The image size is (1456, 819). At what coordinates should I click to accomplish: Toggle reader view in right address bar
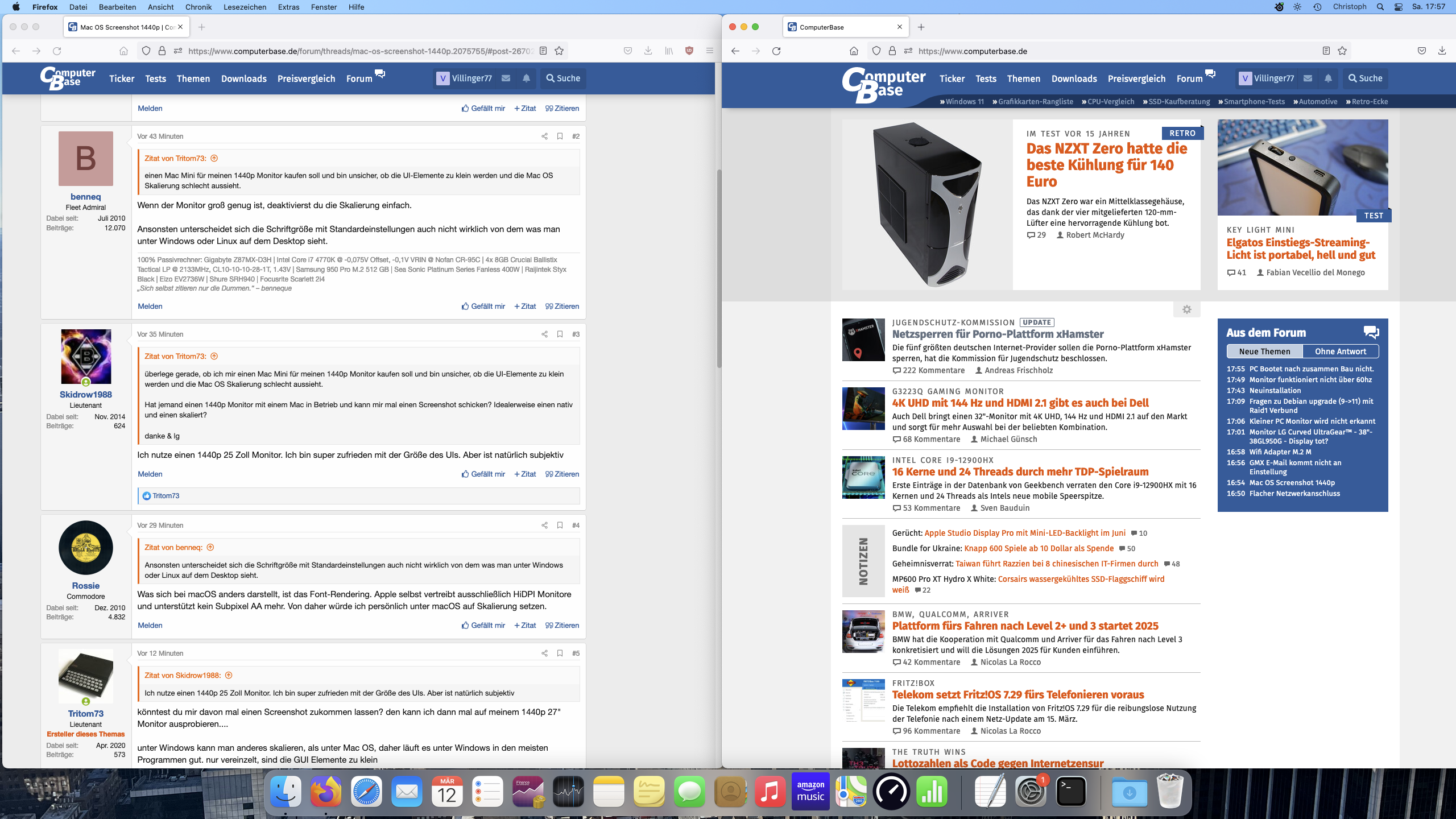[x=1326, y=51]
